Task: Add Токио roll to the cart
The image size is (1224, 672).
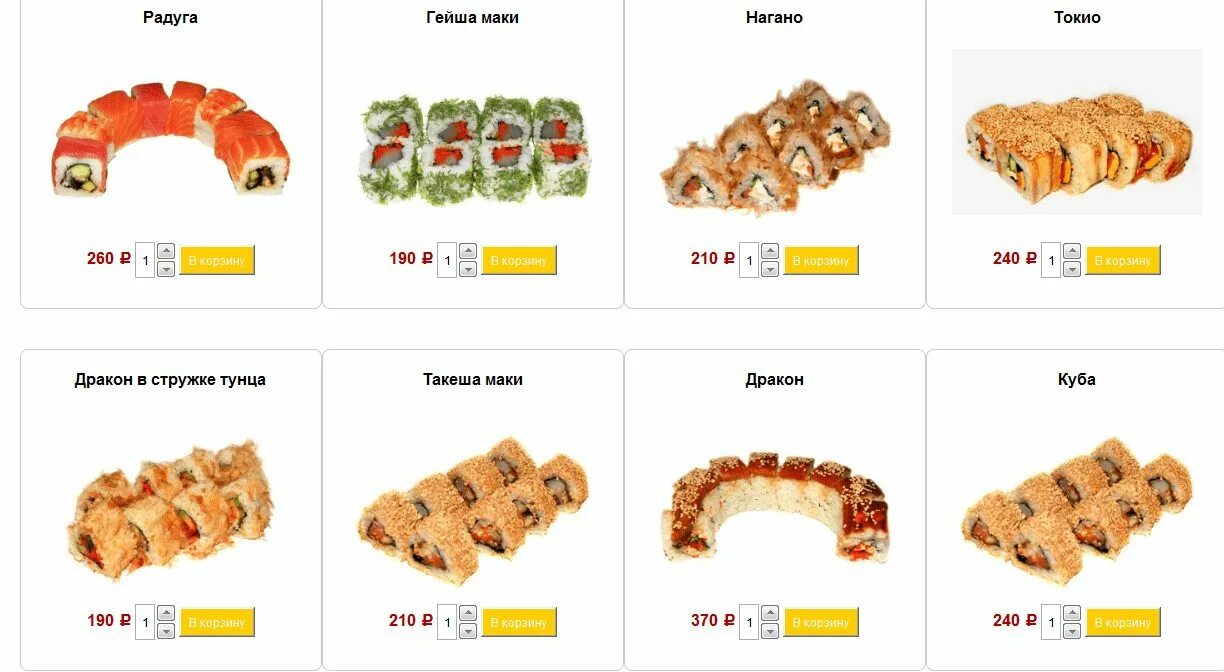Action: (x=1123, y=260)
